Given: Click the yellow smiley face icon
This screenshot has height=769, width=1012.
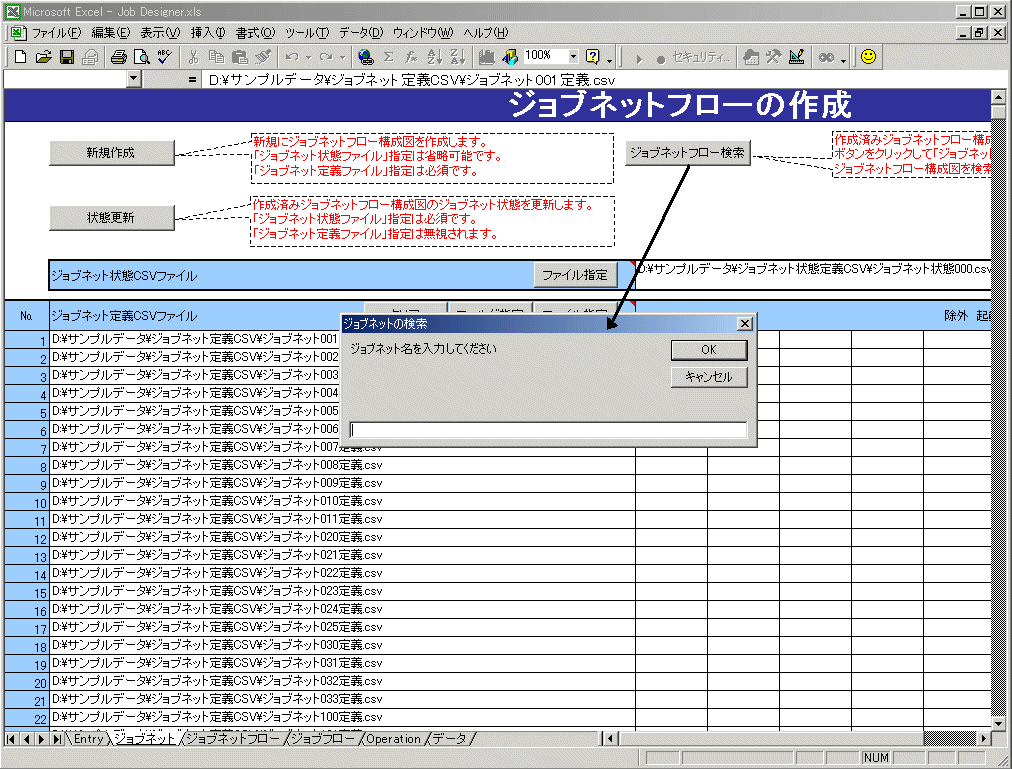Looking at the screenshot, I should [x=869, y=57].
